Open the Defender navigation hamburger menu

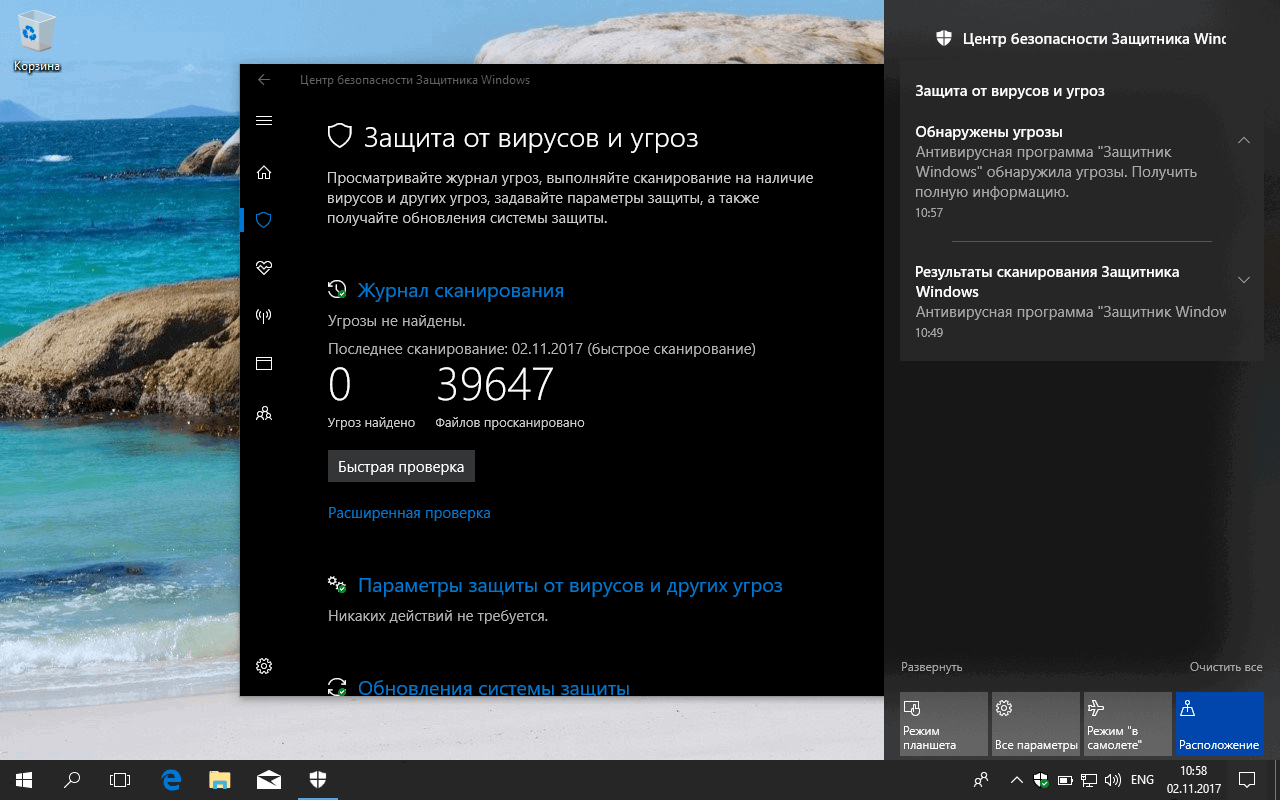(263, 120)
